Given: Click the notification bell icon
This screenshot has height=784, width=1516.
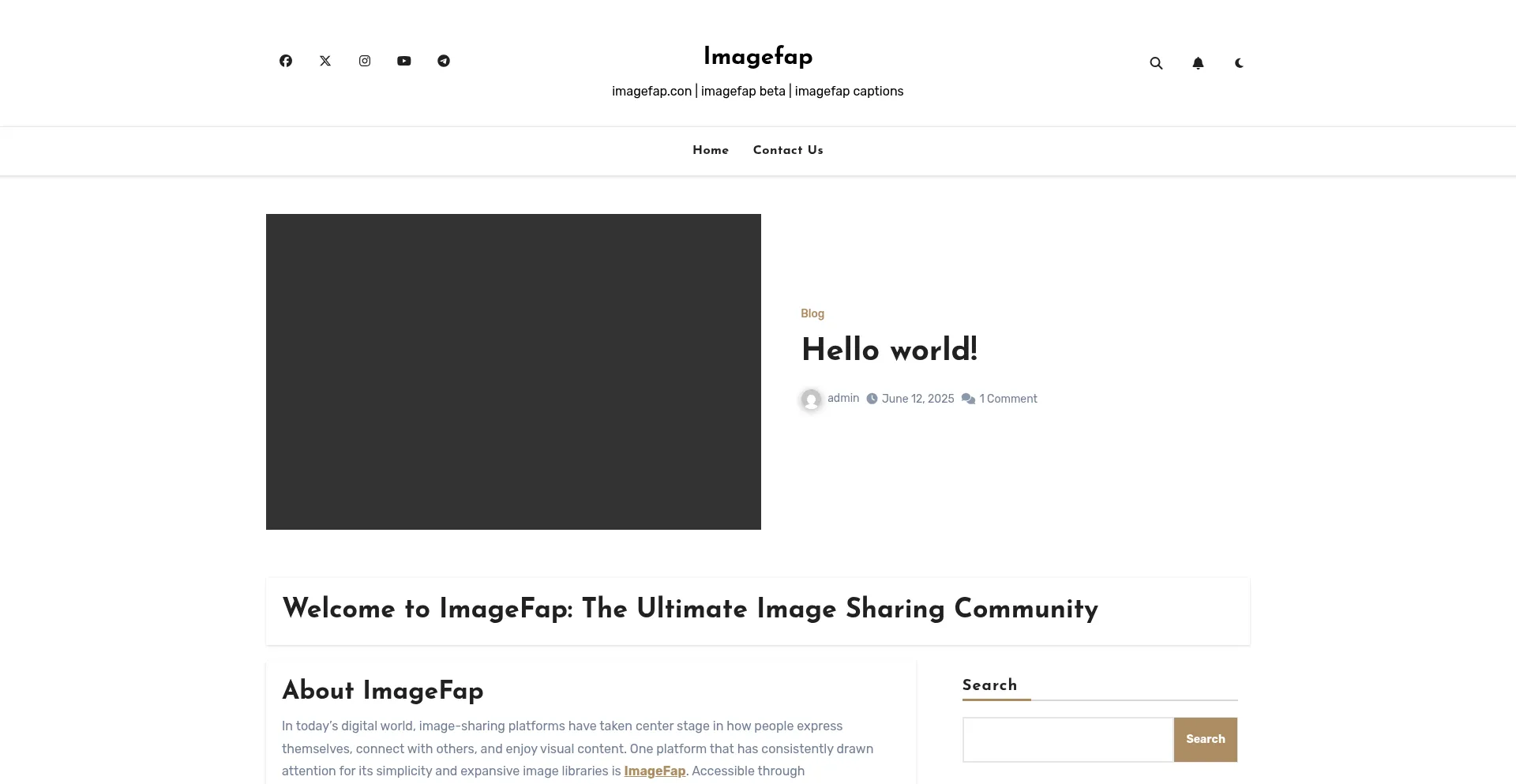Looking at the screenshot, I should pos(1198,63).
